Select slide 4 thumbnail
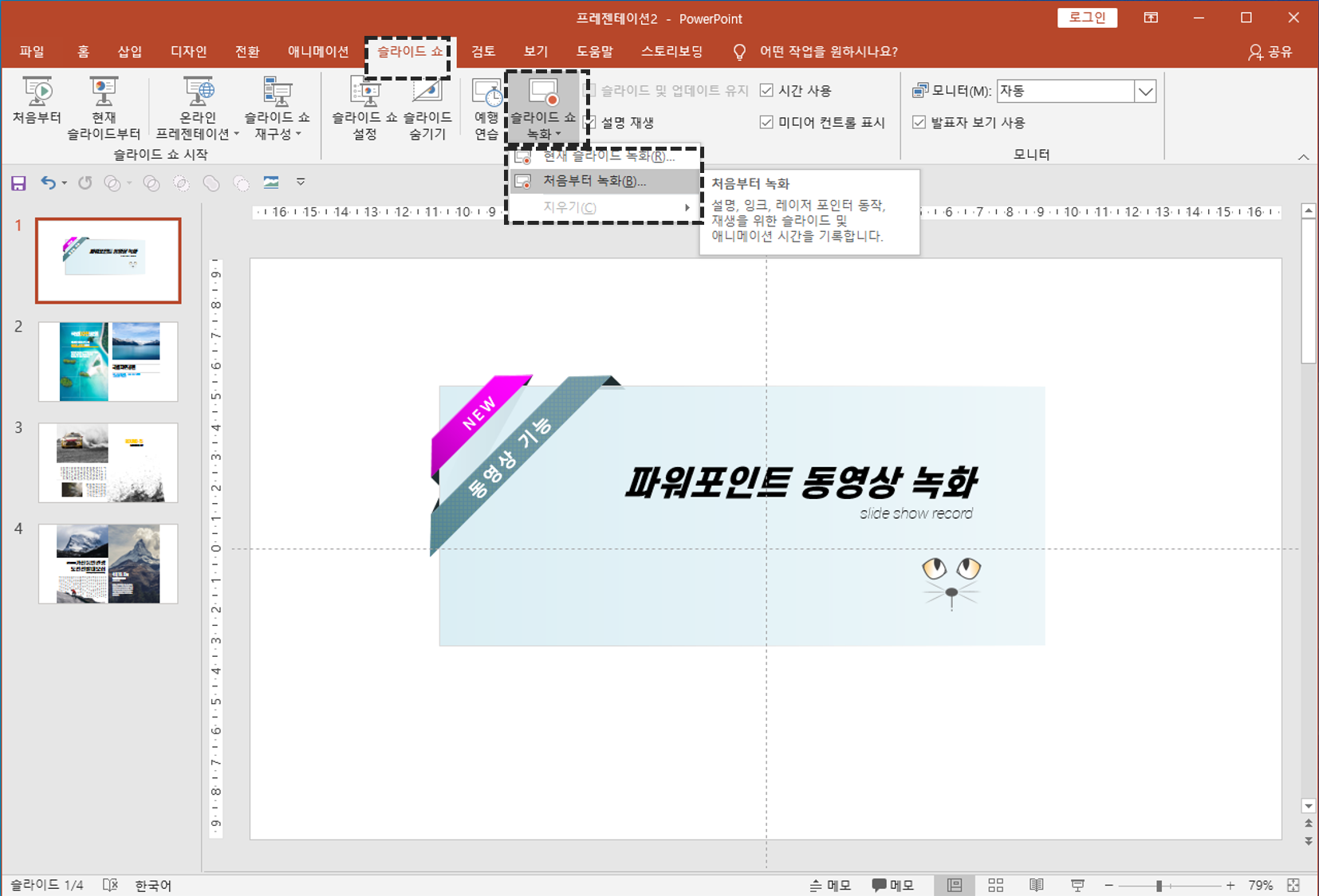1319x896 pixels. coord(108,564)
